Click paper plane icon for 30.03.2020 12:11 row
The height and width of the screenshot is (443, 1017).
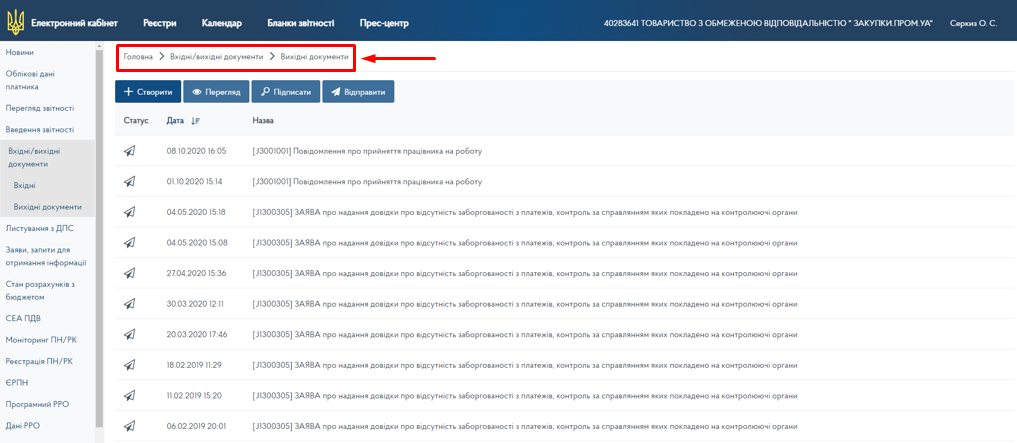(x=129, y=304)
